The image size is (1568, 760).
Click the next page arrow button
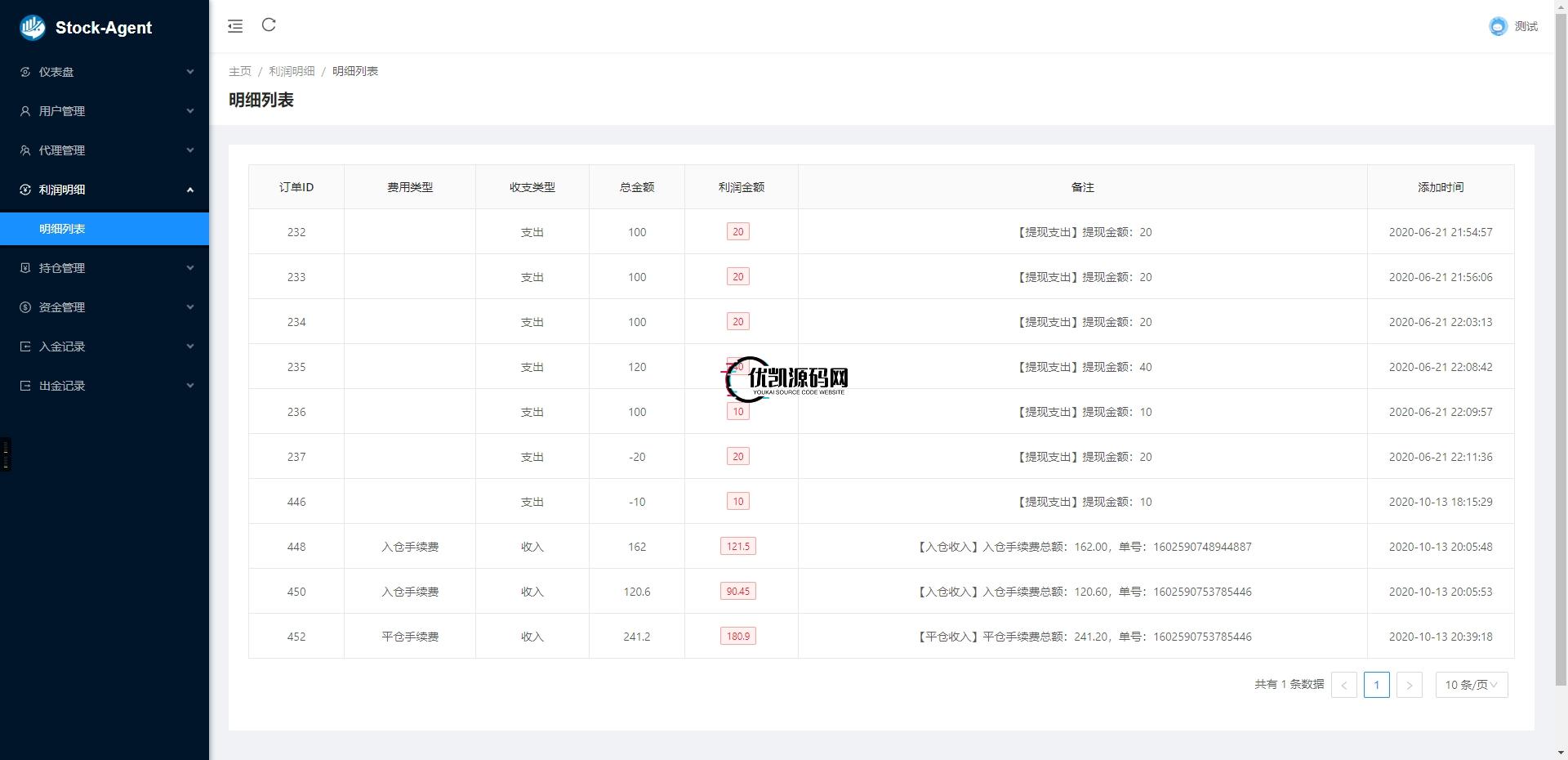point(1409,685)
